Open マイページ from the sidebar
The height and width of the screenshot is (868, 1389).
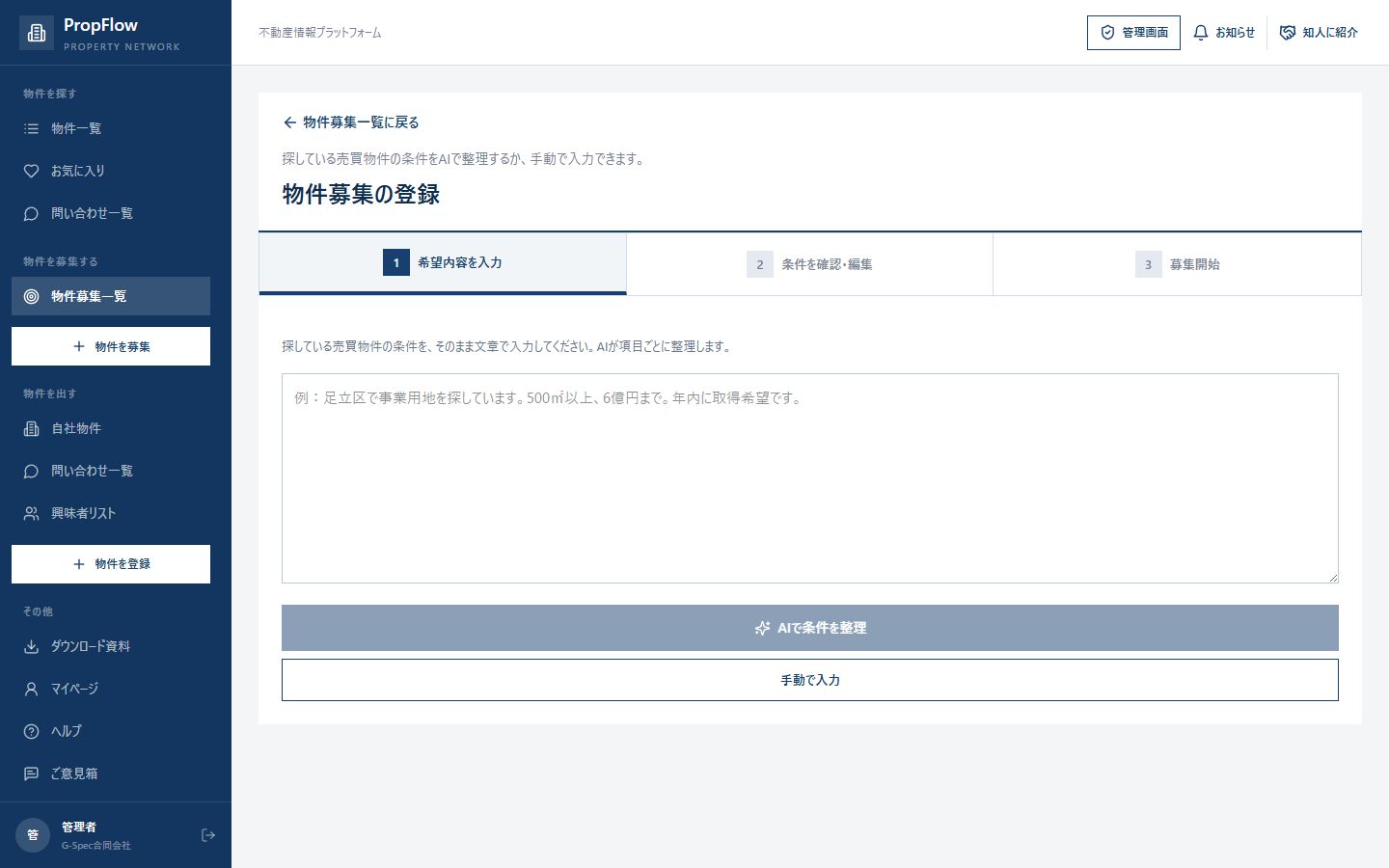coord(111,689)
